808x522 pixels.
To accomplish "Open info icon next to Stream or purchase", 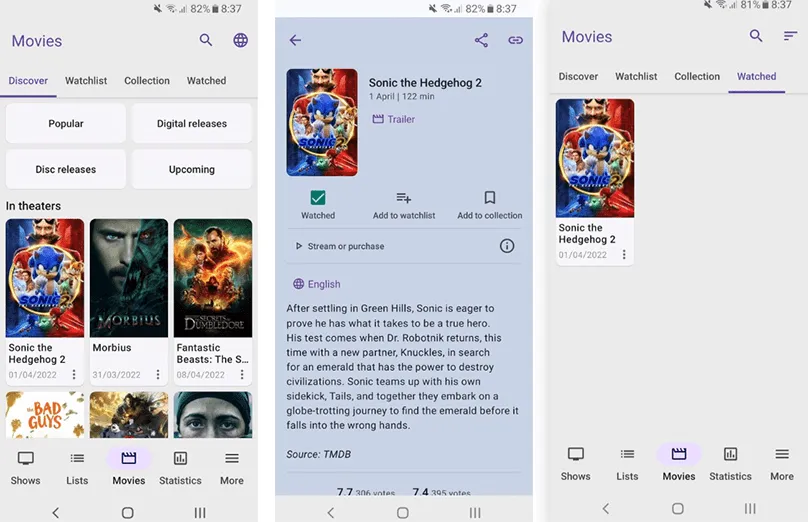I will coord(507,246).
